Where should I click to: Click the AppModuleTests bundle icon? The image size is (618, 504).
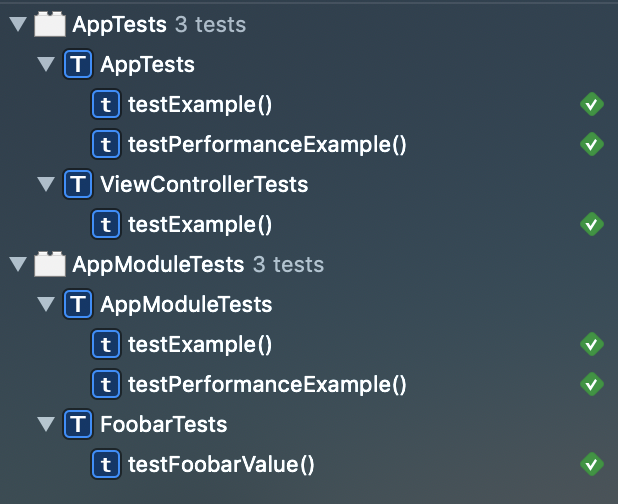point(50,264)
